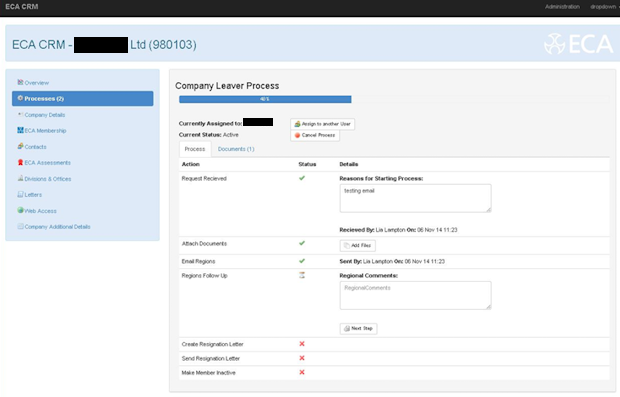620x397 pixels.
Task: Open Web Access section
Action: pos(40,211)
